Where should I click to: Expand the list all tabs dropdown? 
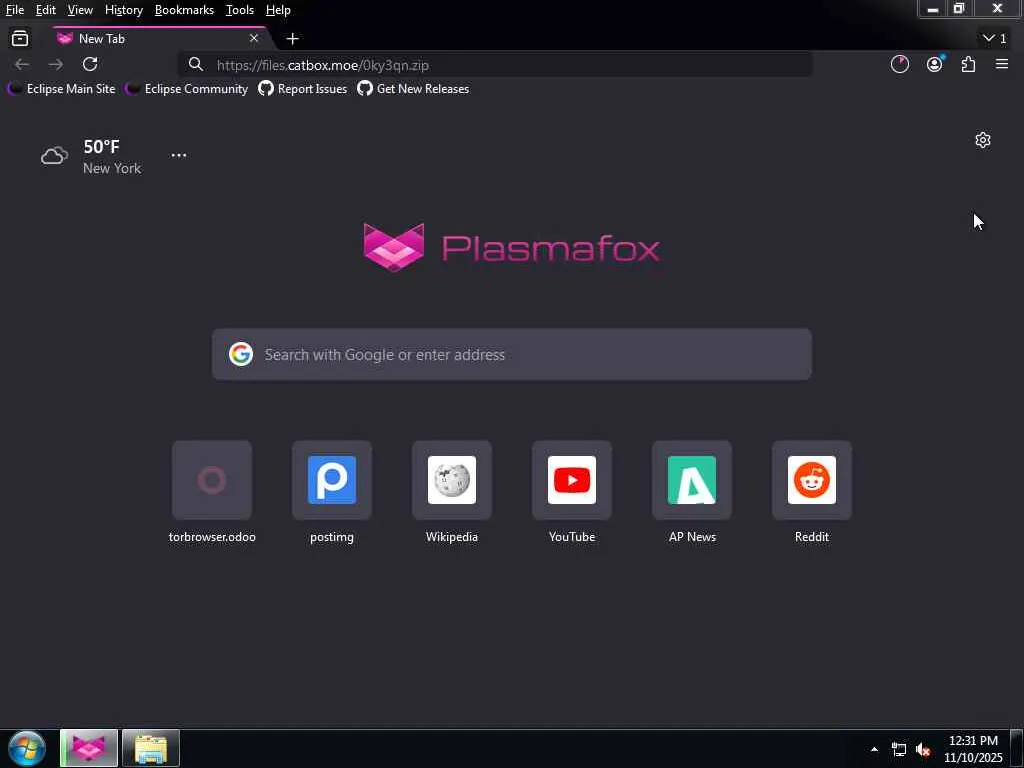pos(995,39)
